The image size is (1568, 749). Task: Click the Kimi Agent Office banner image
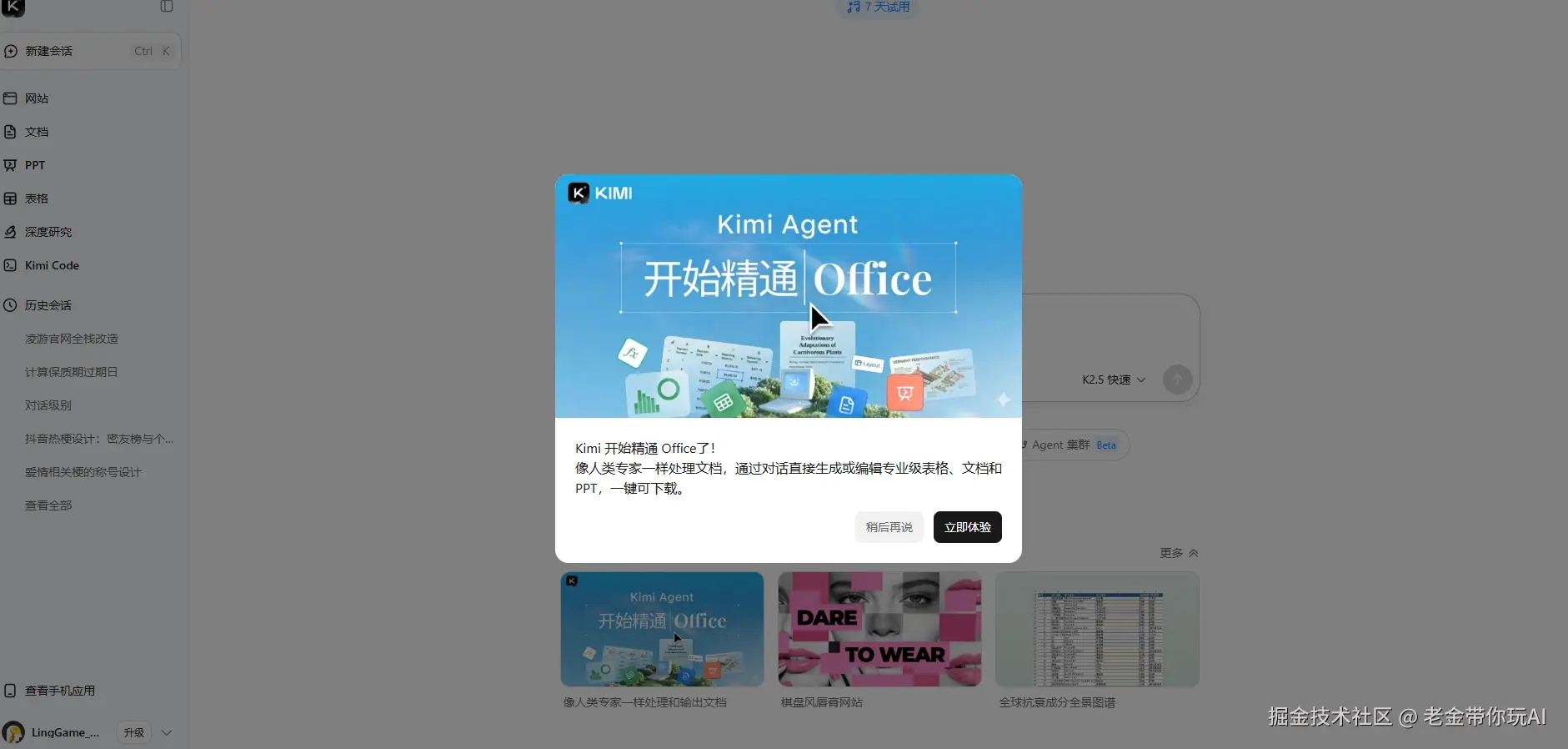point(789,296)
